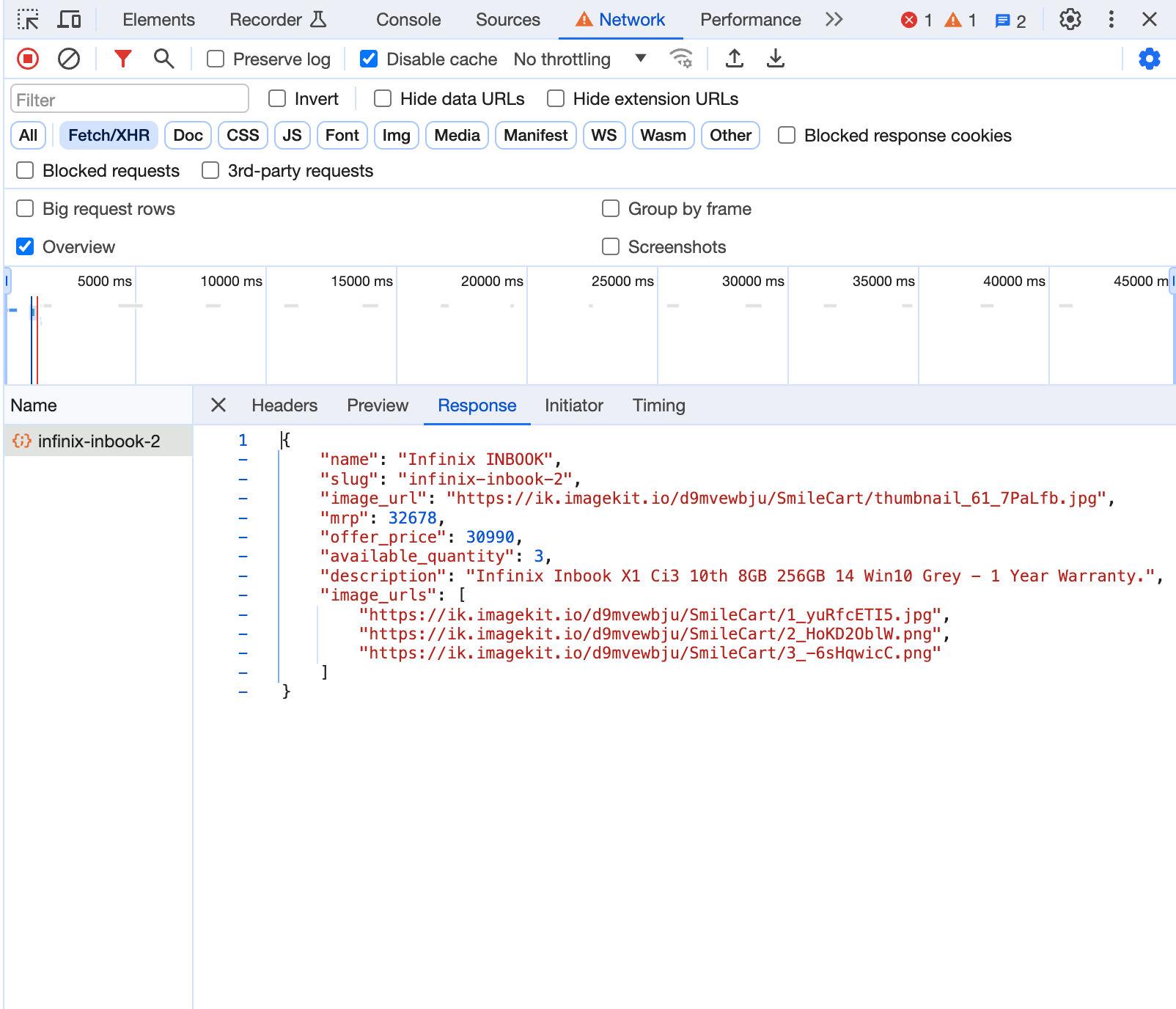
Task: Check the Invert filter option
Action: [x=277, y=98]
